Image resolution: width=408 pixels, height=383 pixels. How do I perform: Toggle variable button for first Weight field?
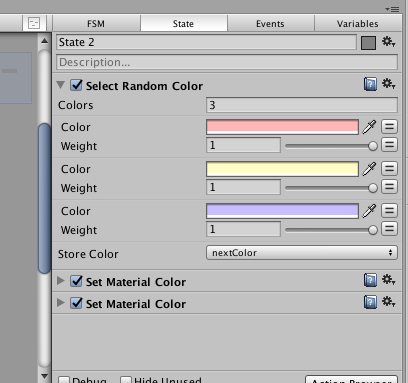click(x=389, y=145)
